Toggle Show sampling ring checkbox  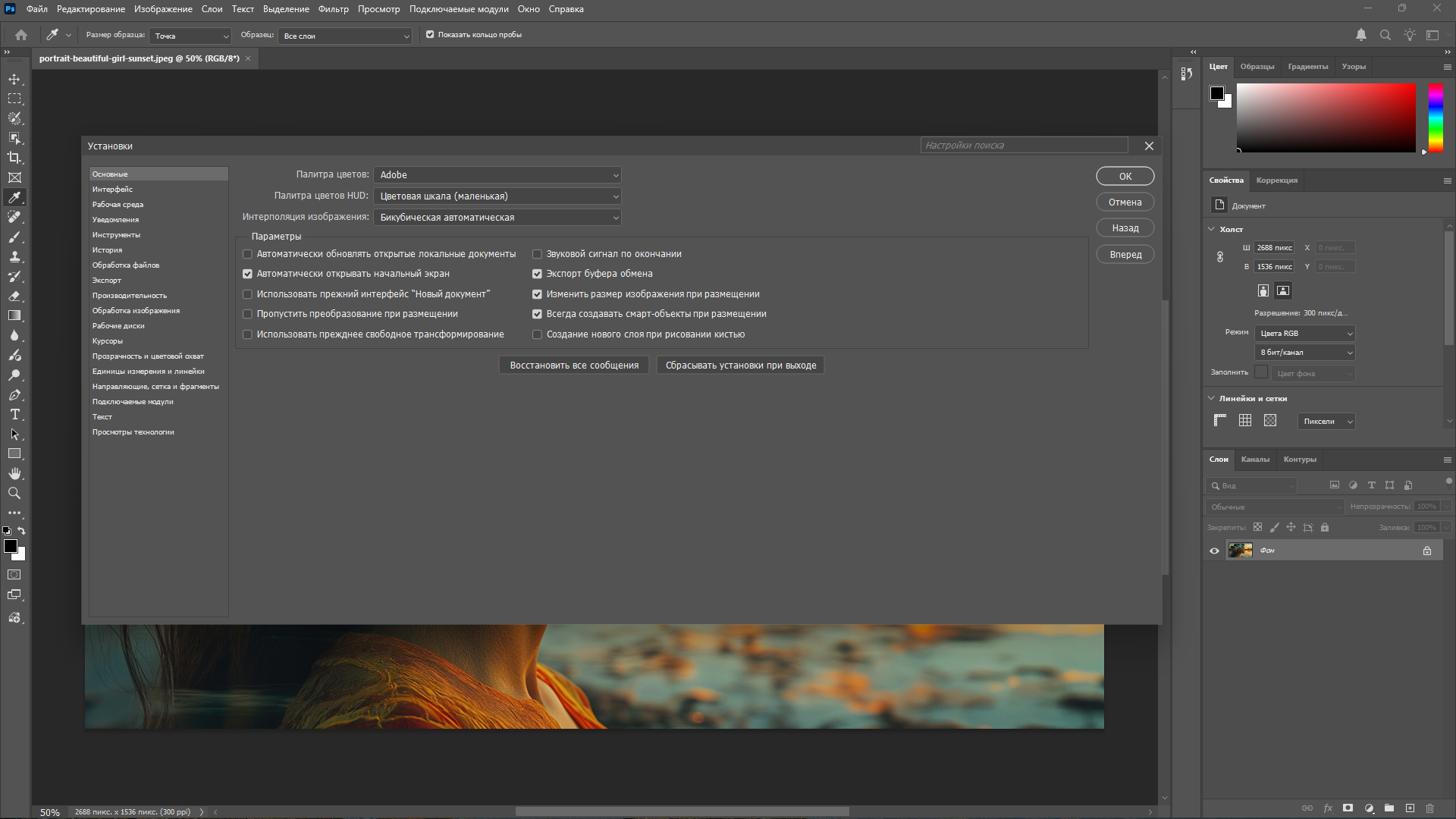430,35
